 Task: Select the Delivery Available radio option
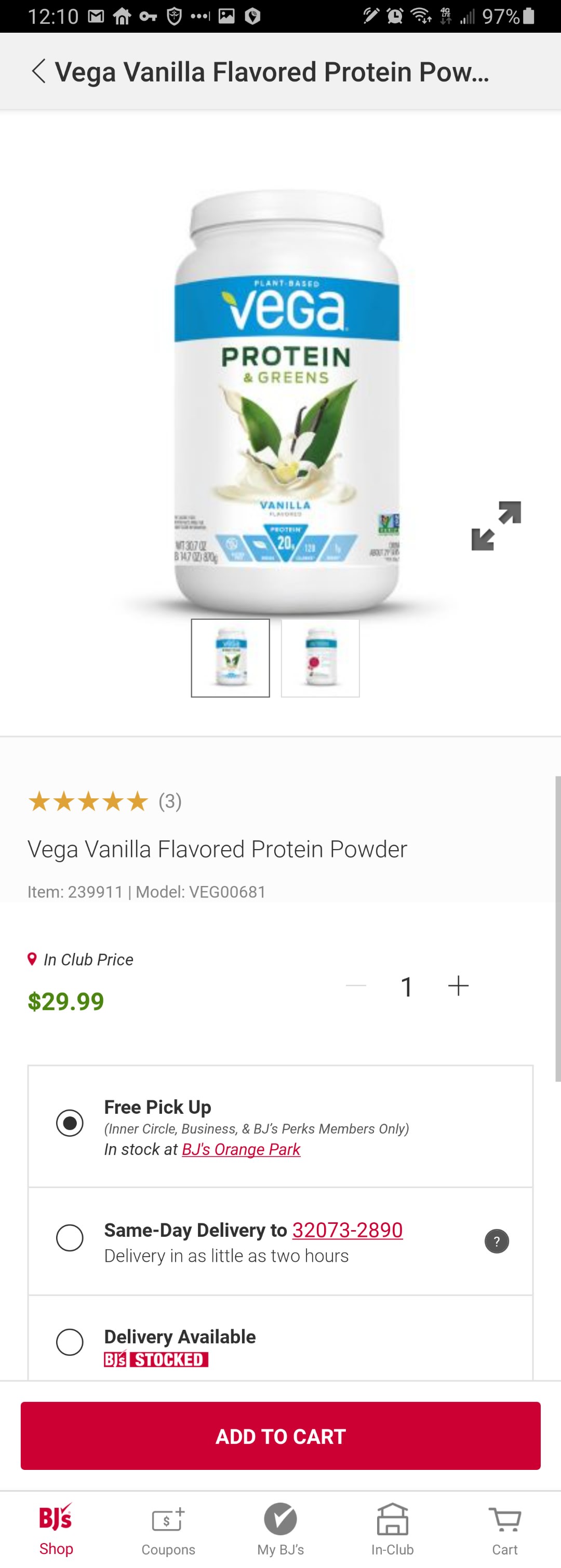[70, 1342]
